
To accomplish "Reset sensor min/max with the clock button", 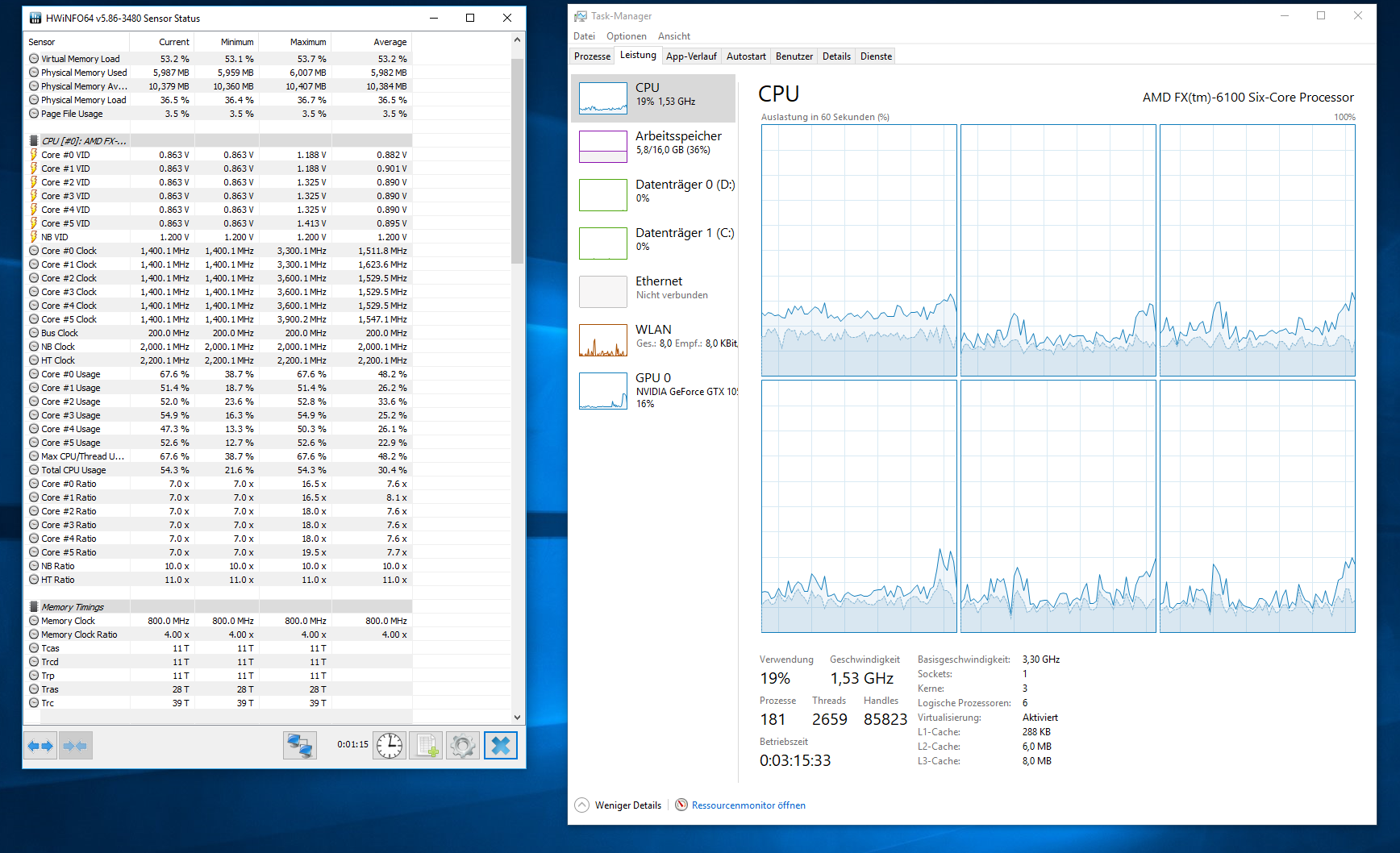I will (390, 746).
